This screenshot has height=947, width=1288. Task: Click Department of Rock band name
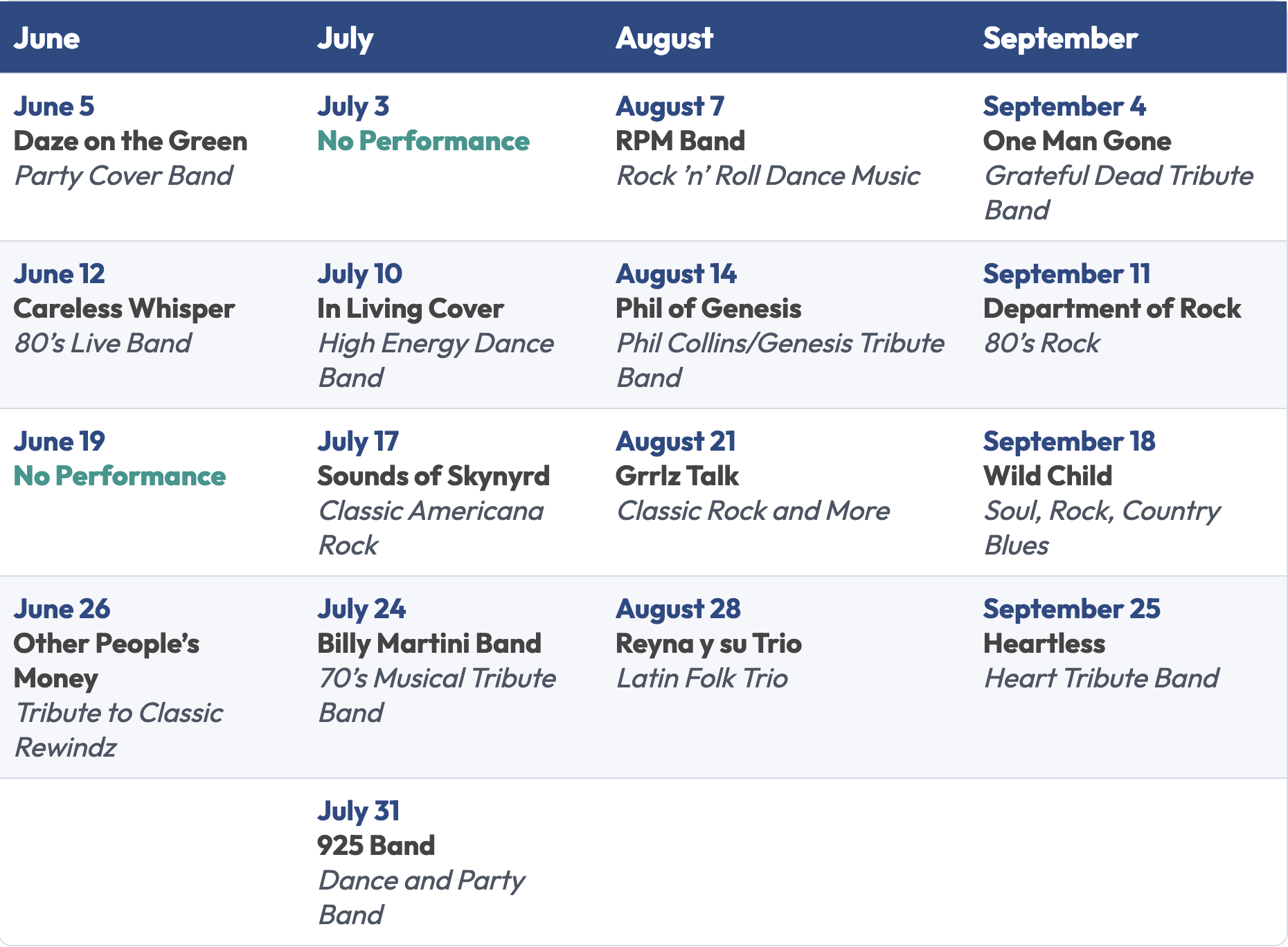coord(1112,309)
